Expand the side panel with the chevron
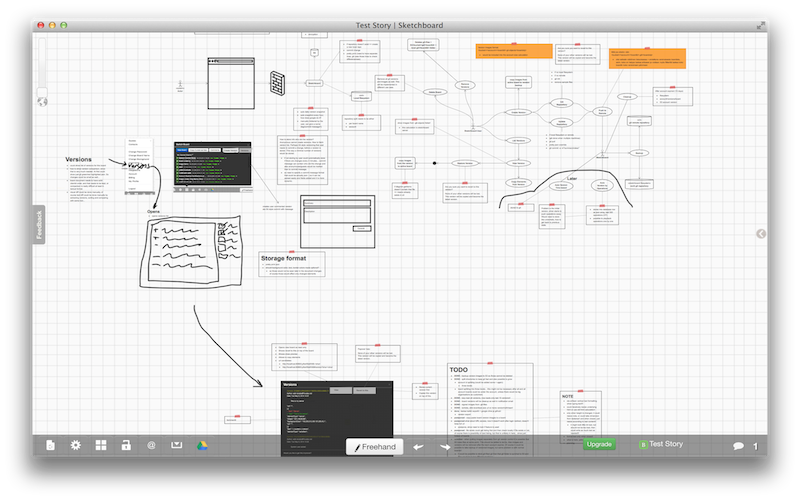 click(x=761, y=234)
